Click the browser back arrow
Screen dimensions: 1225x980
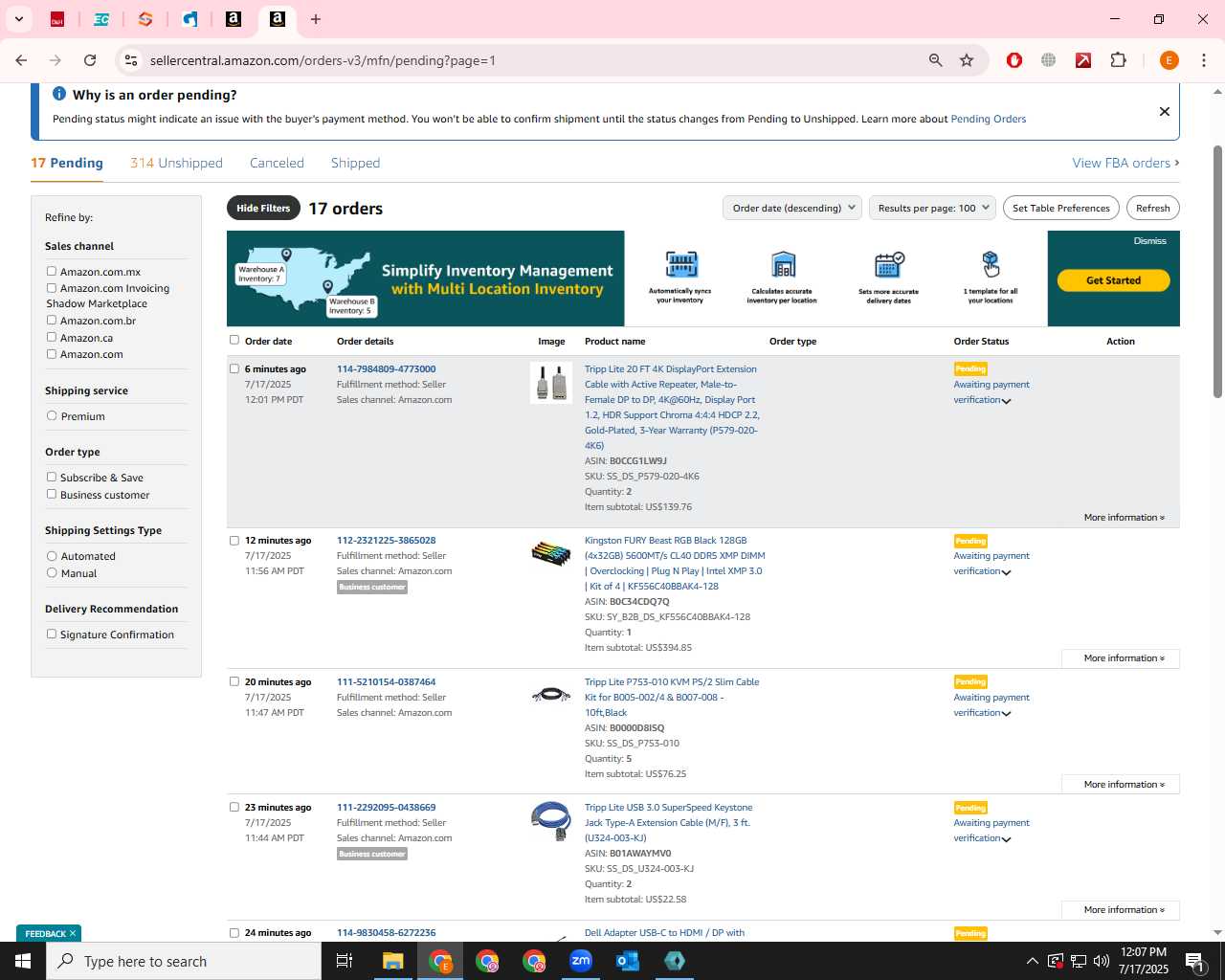(21, 60)
